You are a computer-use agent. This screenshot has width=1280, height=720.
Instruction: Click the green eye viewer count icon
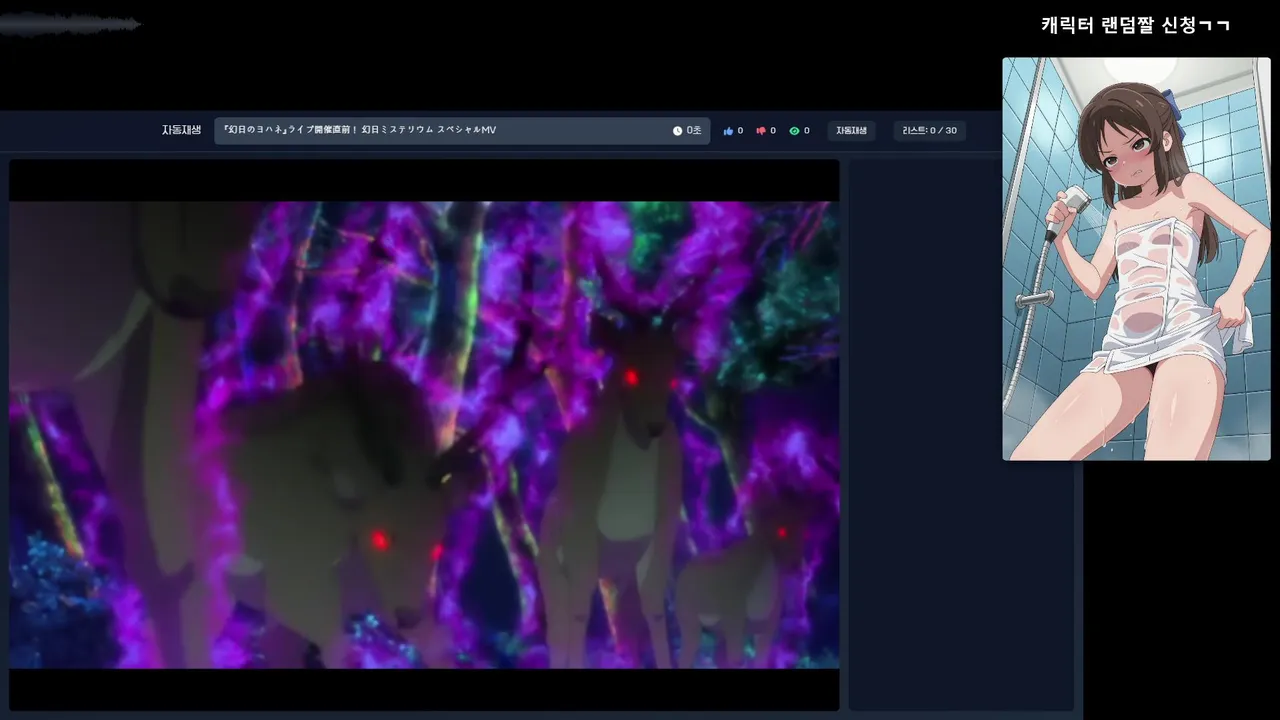tap(794, 131)
